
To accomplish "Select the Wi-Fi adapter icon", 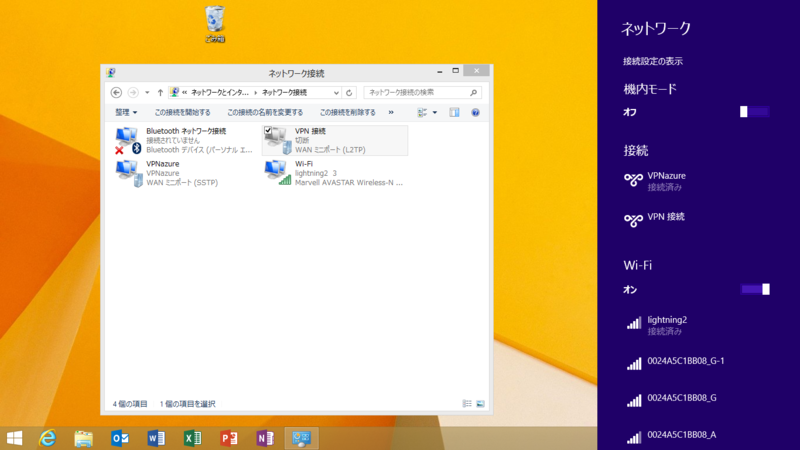I will point(278,173).
